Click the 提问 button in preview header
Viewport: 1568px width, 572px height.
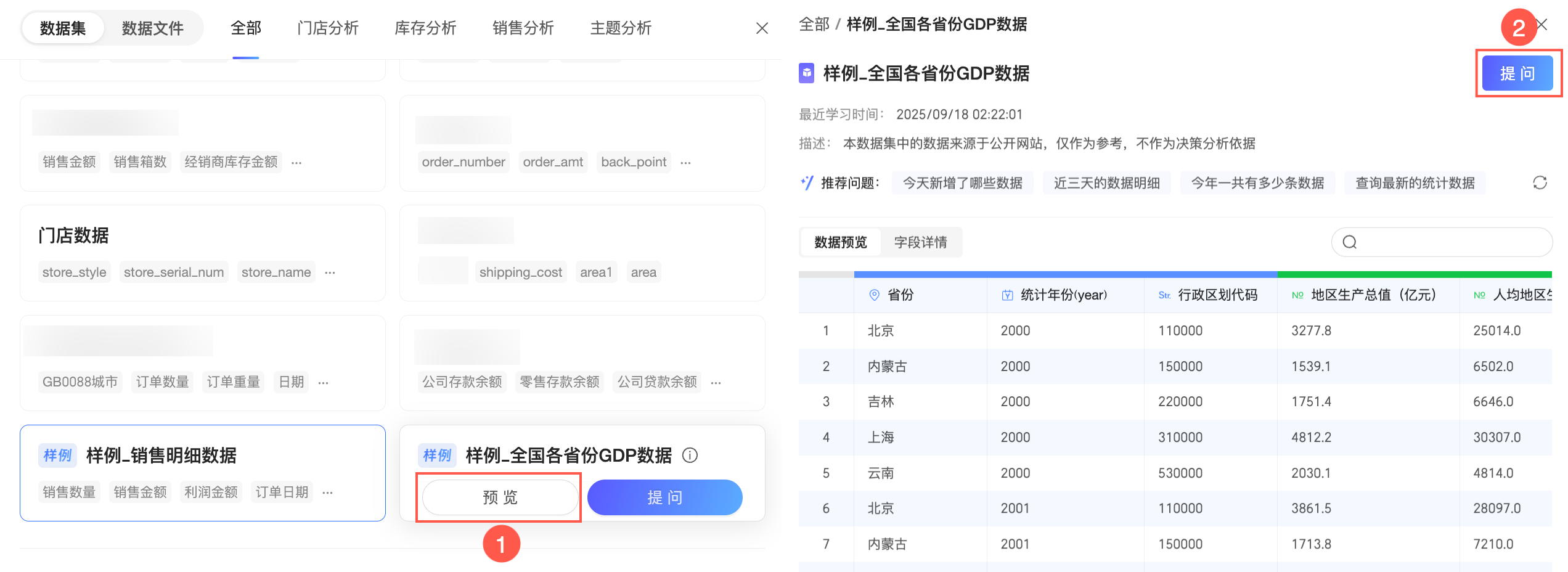pos(1517,73)
